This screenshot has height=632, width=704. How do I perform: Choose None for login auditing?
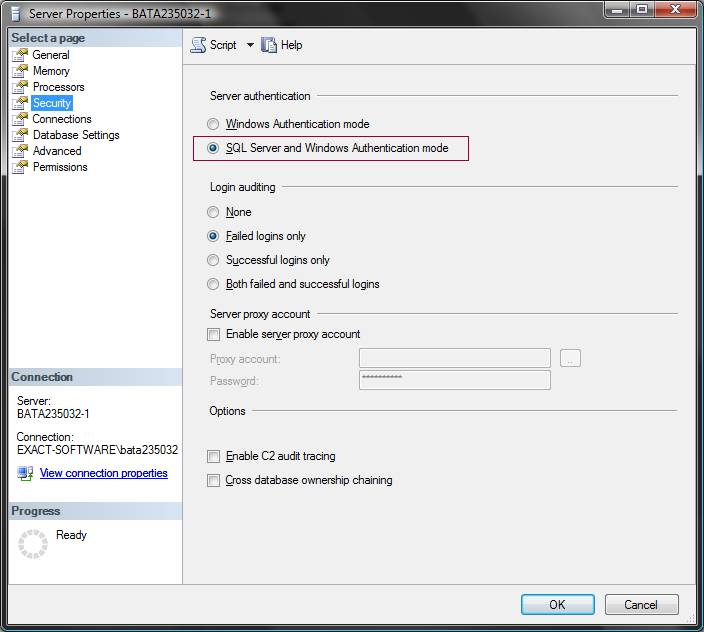[x=213, y=212]
